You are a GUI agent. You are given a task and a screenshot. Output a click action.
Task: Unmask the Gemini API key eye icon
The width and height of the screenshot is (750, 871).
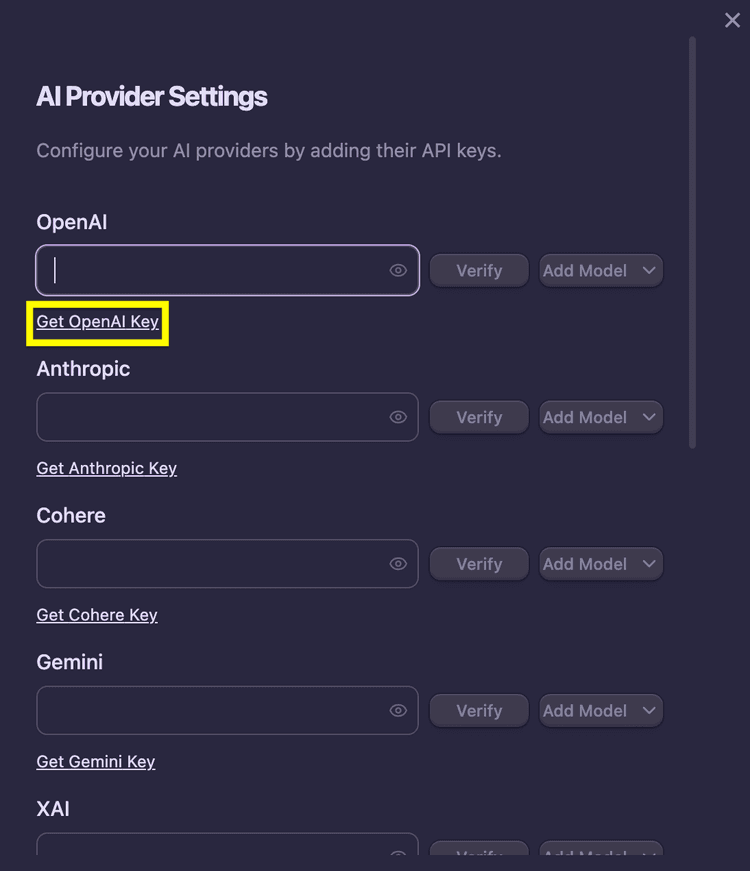click(398, 711)
